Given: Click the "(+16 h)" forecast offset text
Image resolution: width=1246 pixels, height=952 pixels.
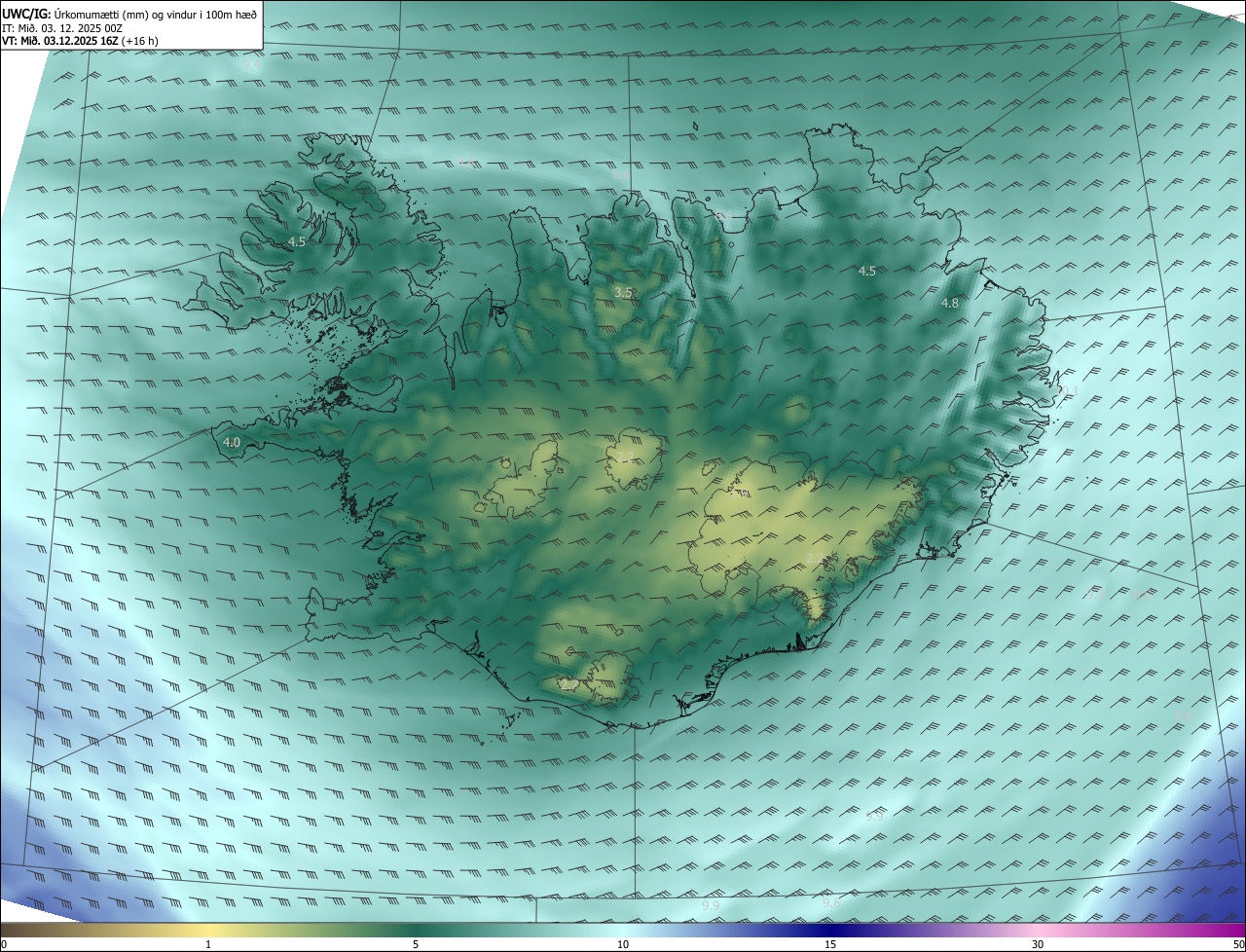Looking at the screenshot, I should pos(138,41).
